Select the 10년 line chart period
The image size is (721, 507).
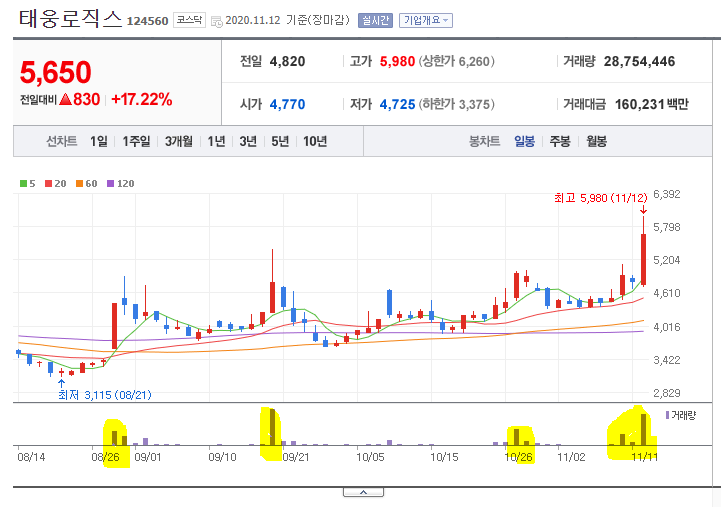point(315,141)
